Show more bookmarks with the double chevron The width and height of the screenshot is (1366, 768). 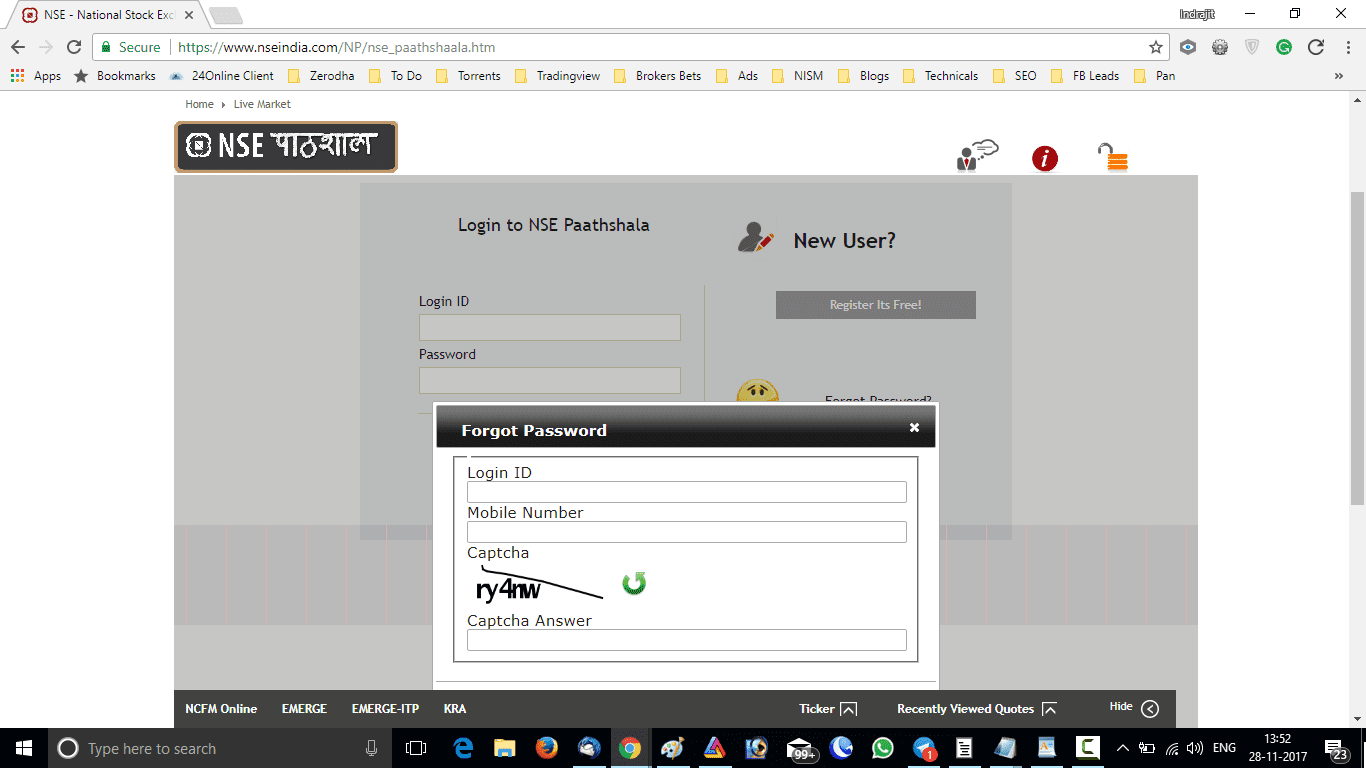click(x=1339, y=76)
